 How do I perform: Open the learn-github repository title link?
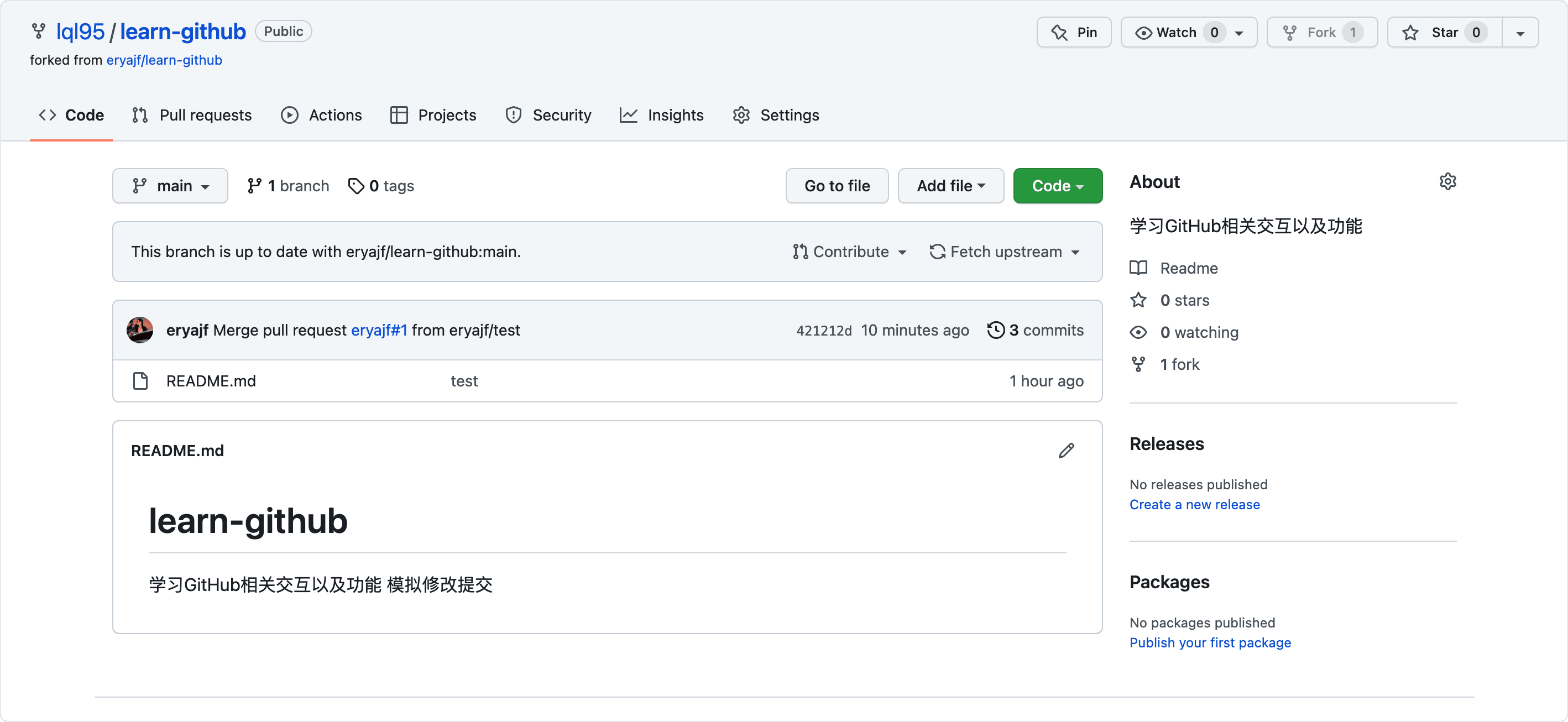(182, 31)
